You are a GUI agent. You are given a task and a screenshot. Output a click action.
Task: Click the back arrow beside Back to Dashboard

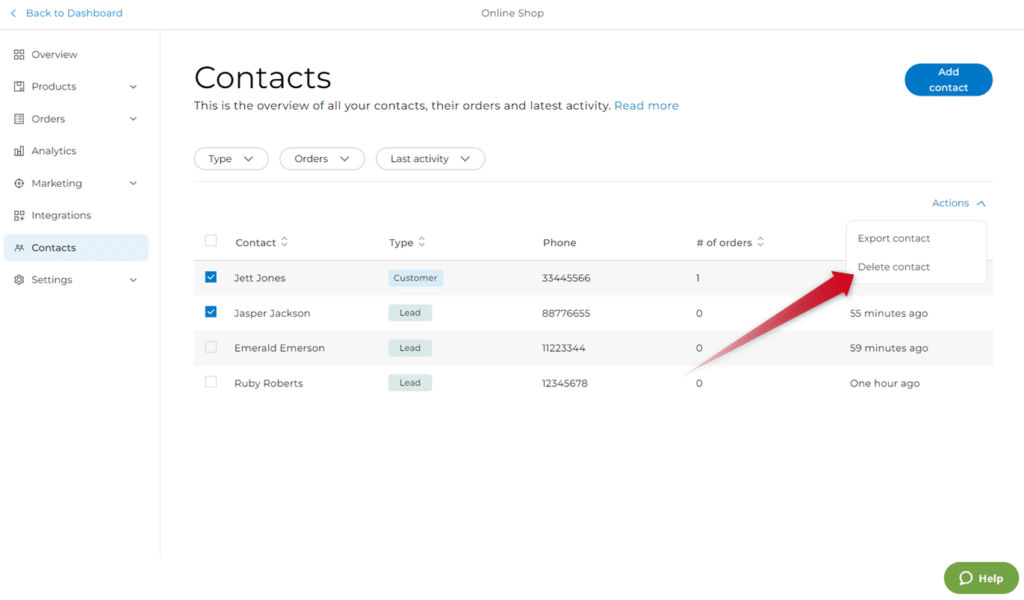click(13, 13)
